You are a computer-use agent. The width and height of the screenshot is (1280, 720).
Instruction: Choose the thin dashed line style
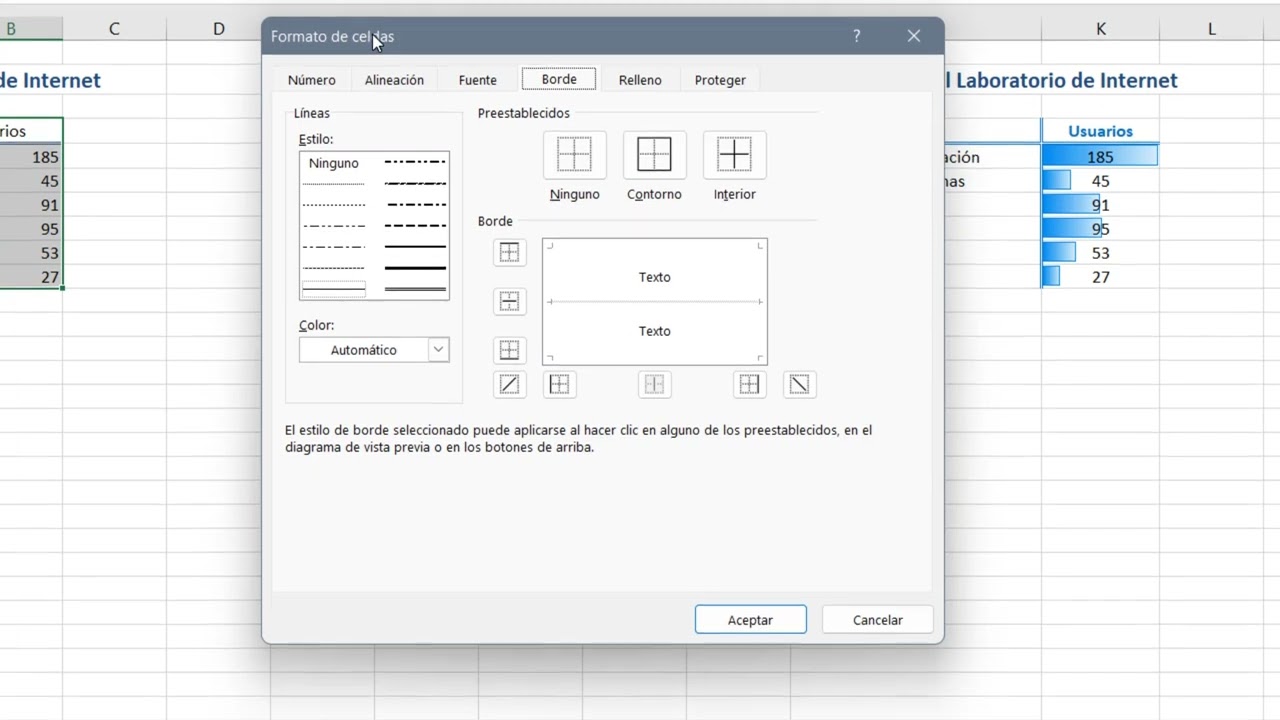coord(334,268)
